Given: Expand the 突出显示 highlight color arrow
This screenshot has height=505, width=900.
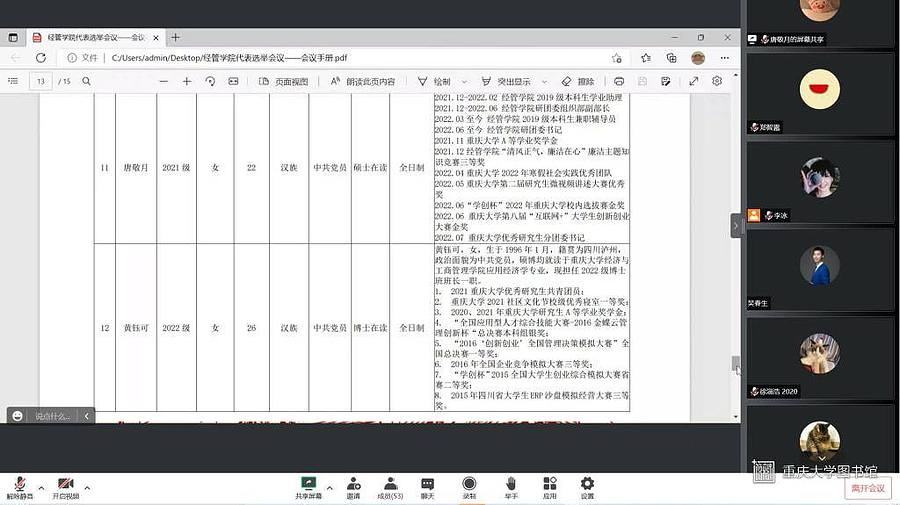Looking at the screenshot, I should click(544, 81).
